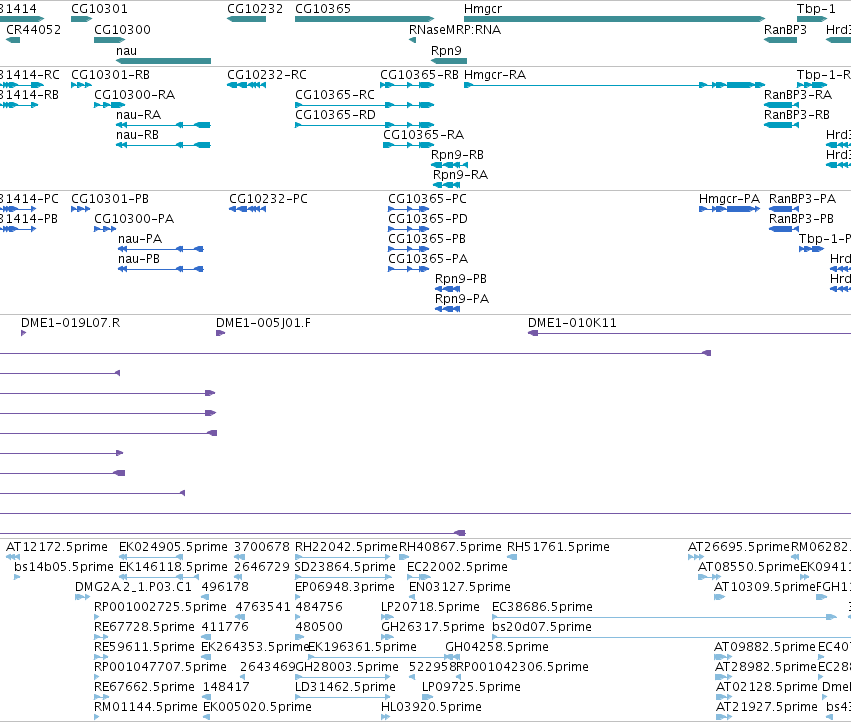Click the AT26695.5prime EST label
The image size is (851, 722).
point(739,547)
